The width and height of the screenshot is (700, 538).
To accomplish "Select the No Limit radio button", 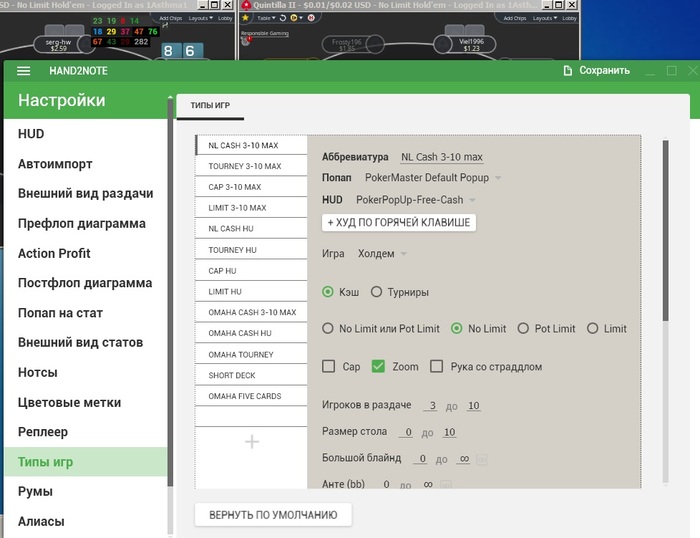I will coord(456,329).
